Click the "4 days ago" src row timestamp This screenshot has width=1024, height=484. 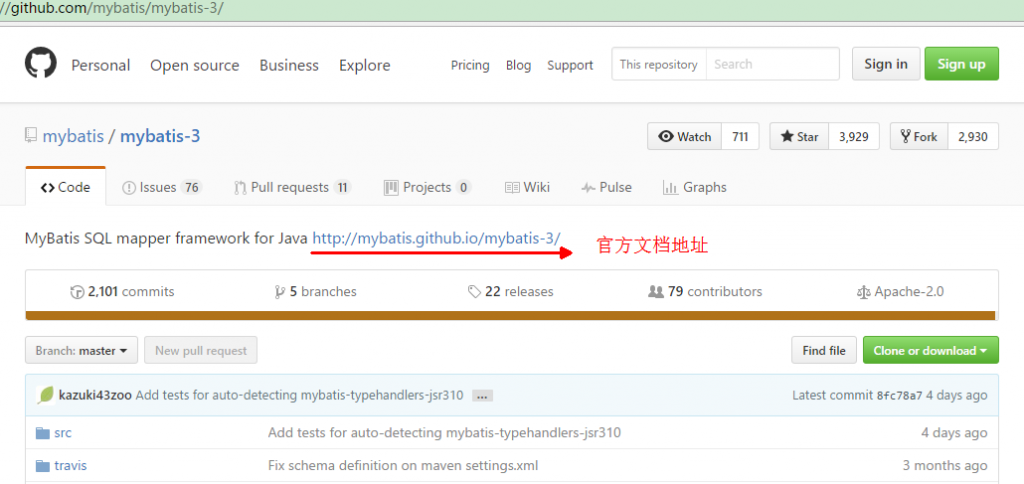[954, 432]
